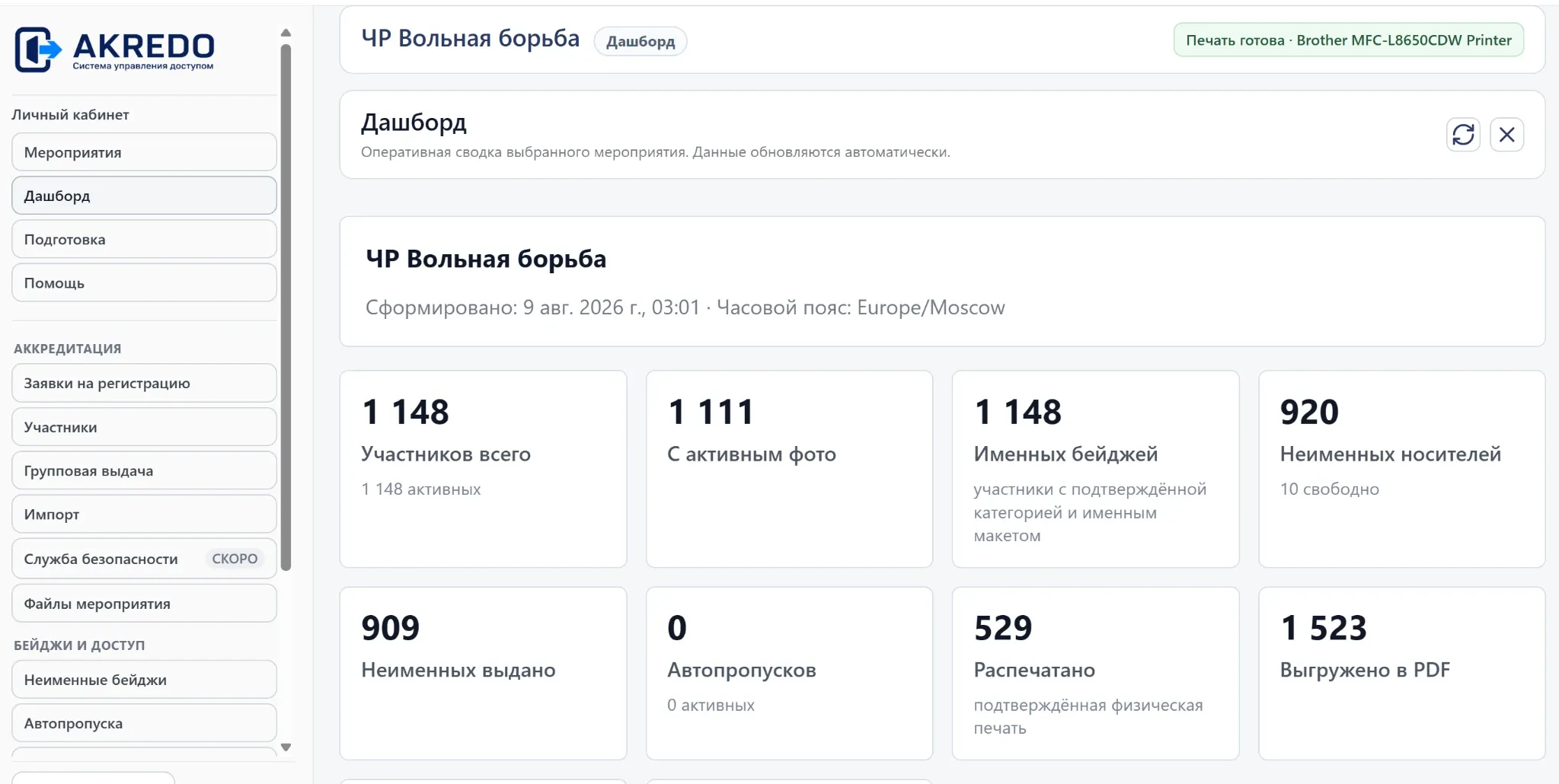Click the Личный кабинет heading
Screen dimensions: 1559x784
70,115
